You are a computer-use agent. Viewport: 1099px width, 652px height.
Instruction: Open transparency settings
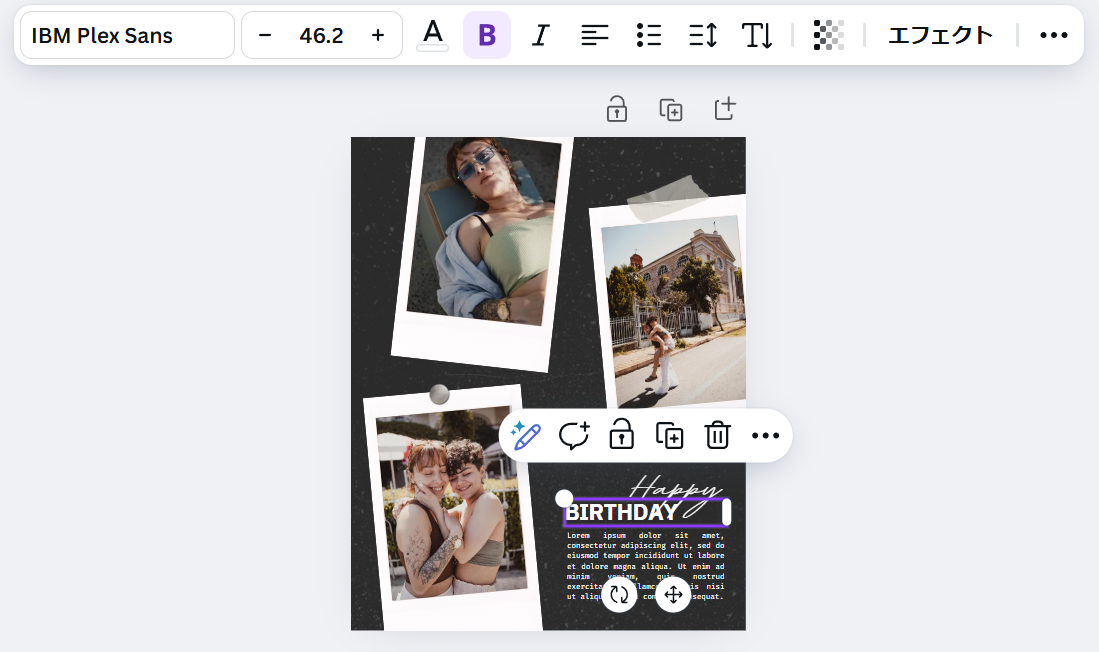click(828, 36)
